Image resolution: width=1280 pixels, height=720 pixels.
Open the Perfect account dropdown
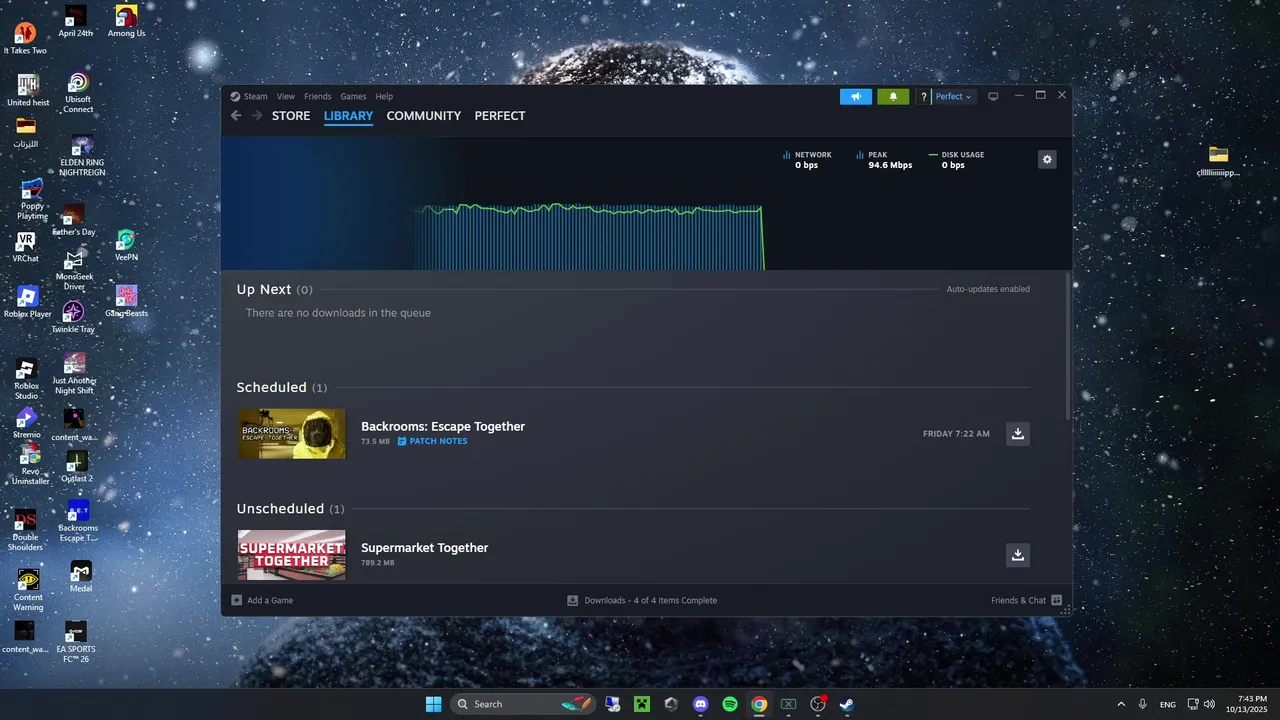pos(953,97)
